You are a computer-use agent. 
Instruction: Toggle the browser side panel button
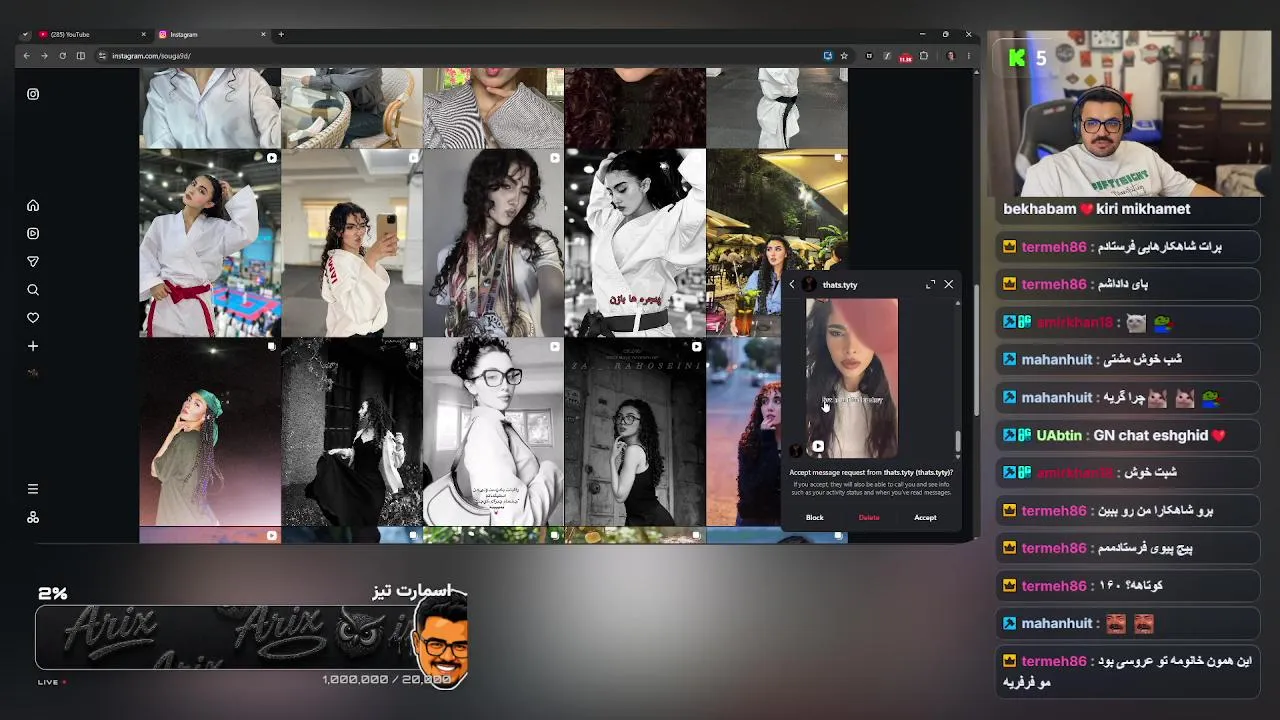(81, 56)
